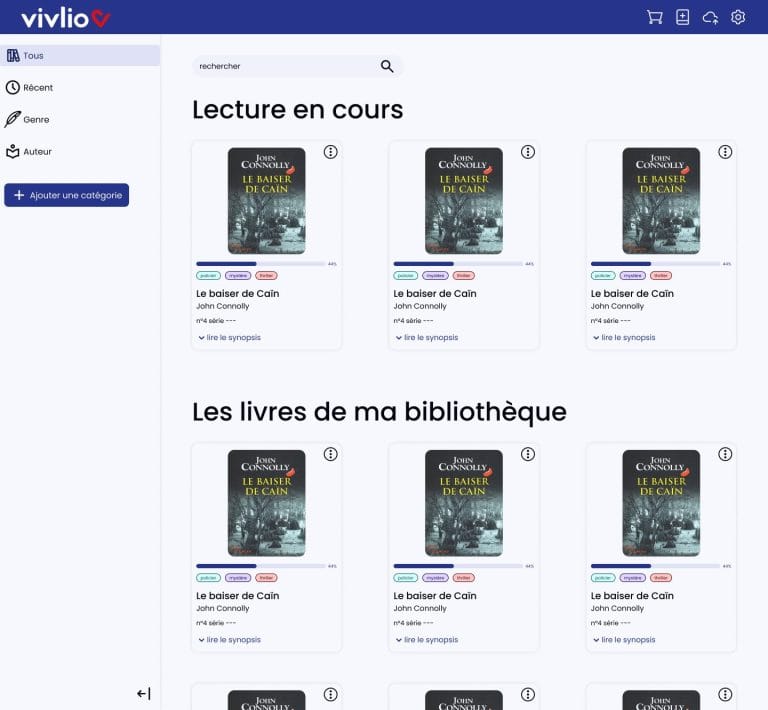Select the Tous sidebar item

(x=80, y=56)
